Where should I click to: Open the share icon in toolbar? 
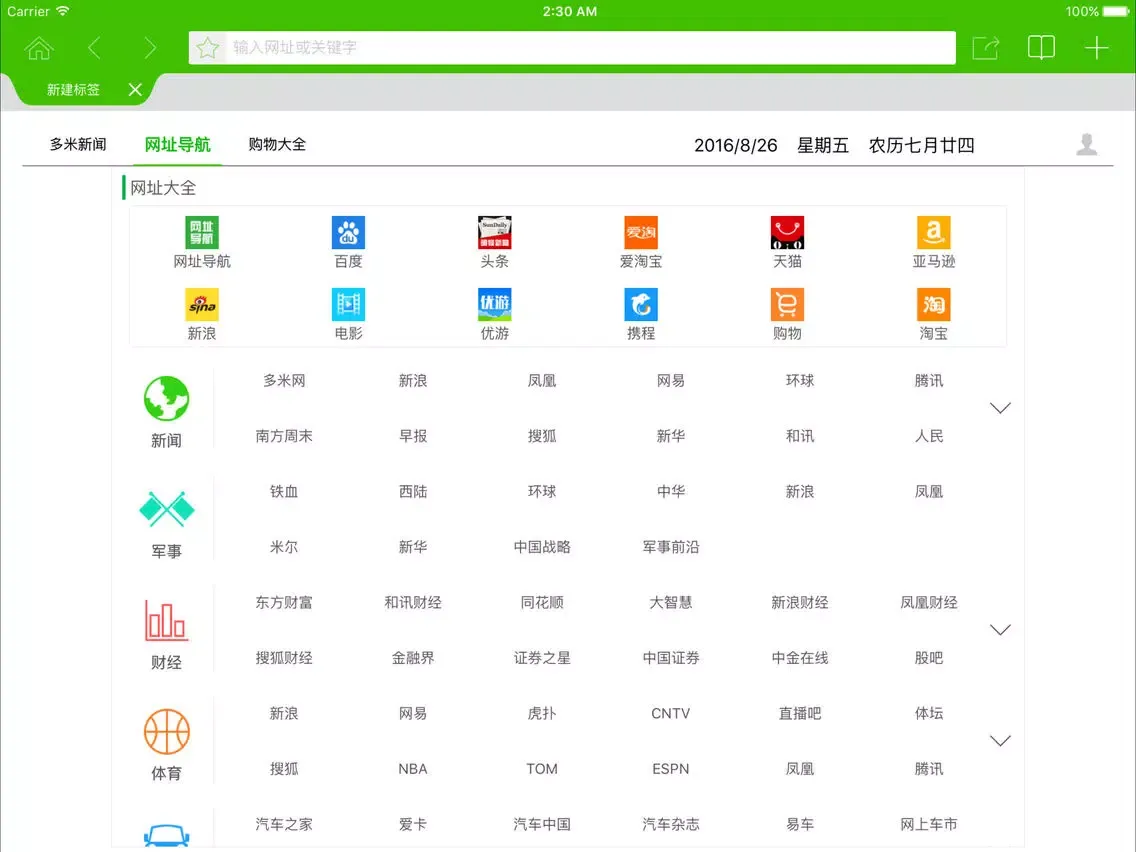pyautogui.click(x=985, y=48)
